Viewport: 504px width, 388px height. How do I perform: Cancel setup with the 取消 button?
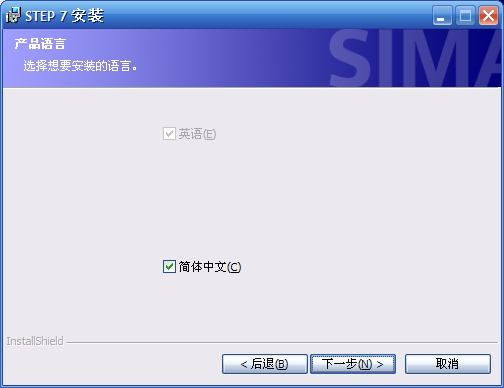click(448, 364)
